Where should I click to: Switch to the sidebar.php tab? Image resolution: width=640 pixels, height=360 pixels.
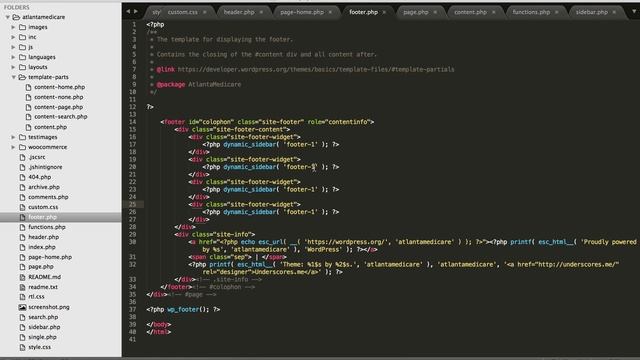pos(592,12)
